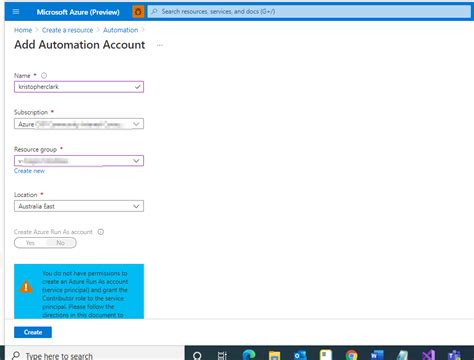Viewport: 474px width, 360px height.
Task: Edit the Name field containing kristopherclark
Action: (x=79, y=87)
